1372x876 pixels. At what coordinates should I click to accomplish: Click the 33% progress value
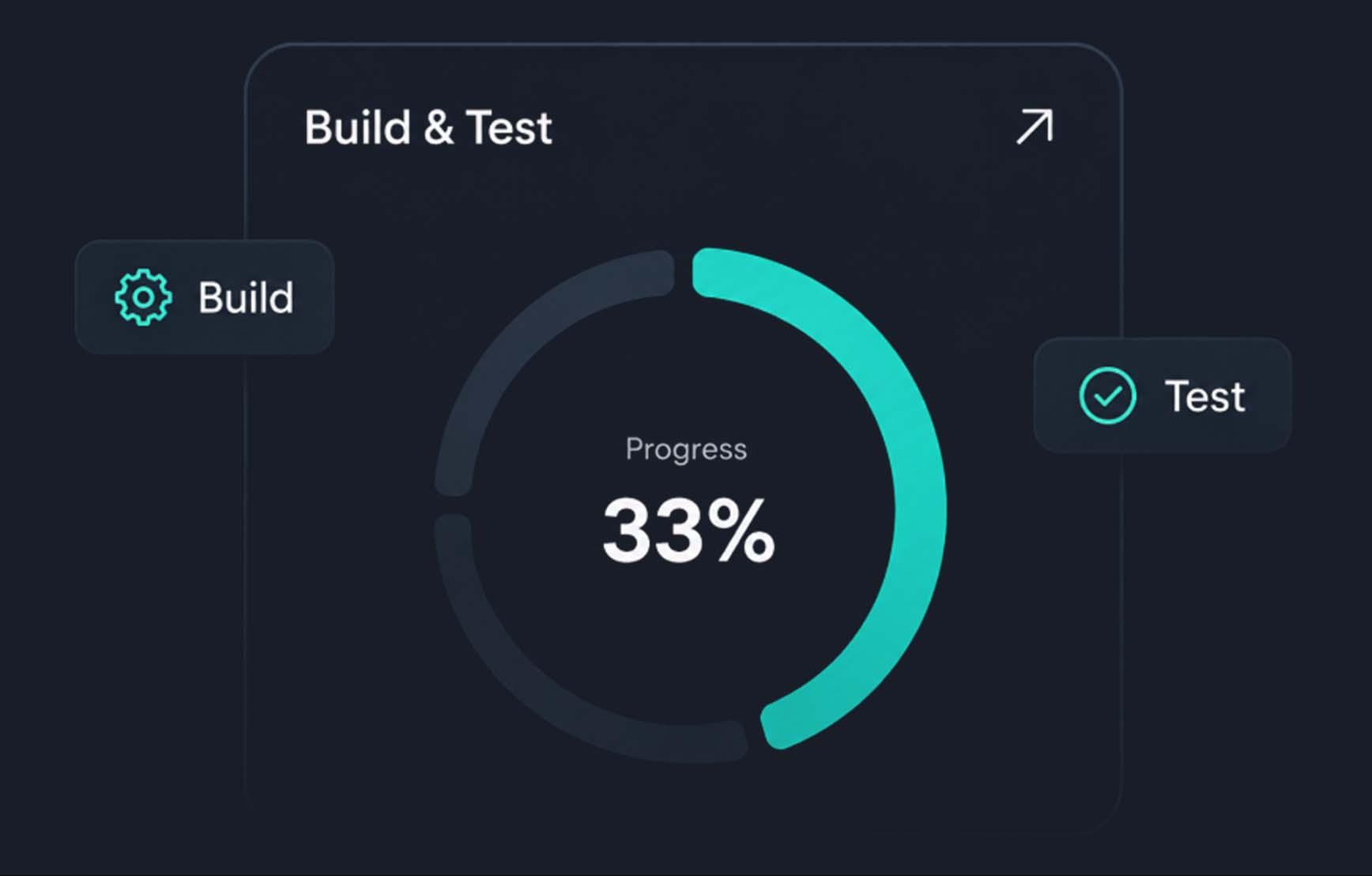click(688, 530)
